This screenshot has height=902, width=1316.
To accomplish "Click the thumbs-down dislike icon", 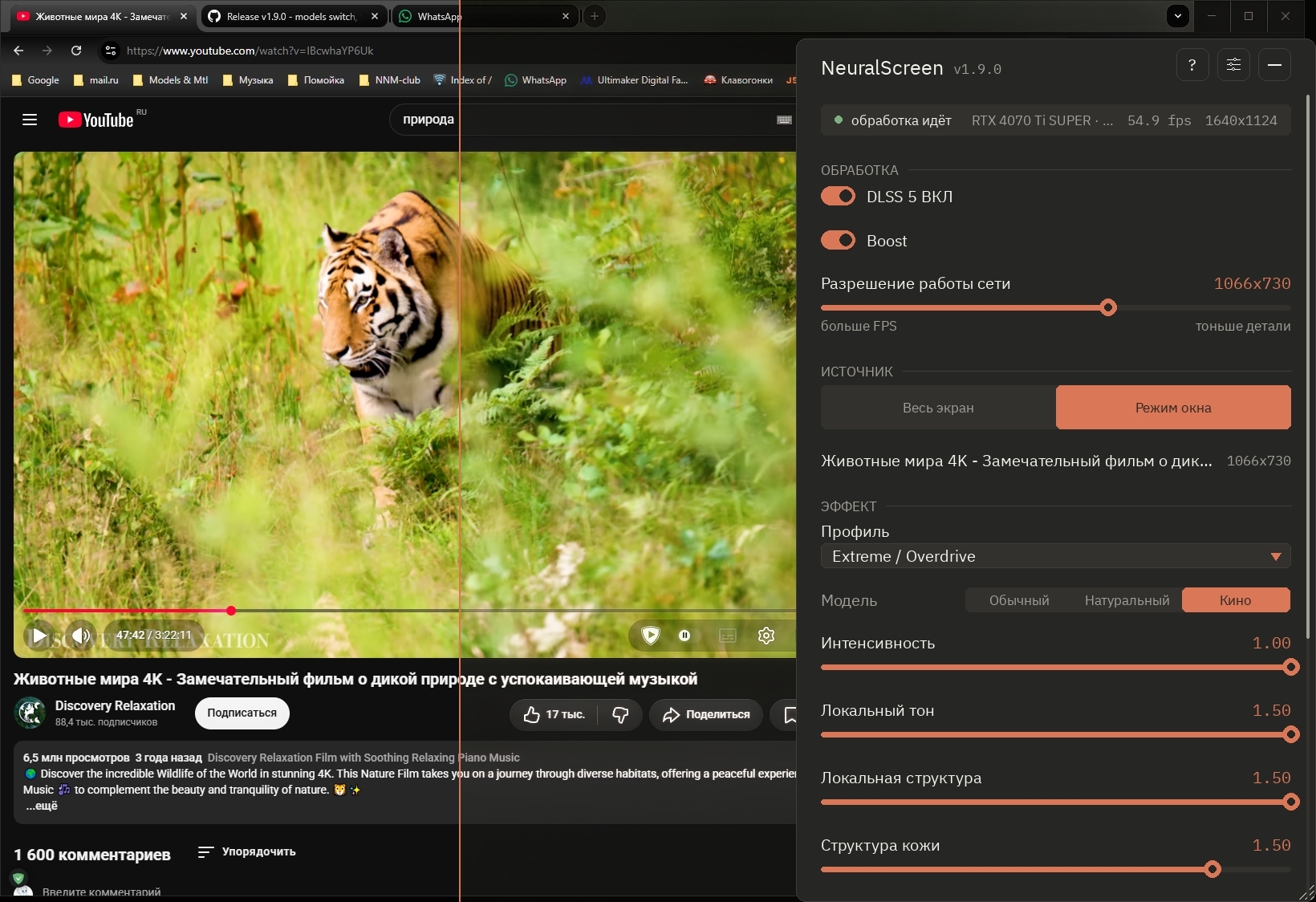I will 620,714.
